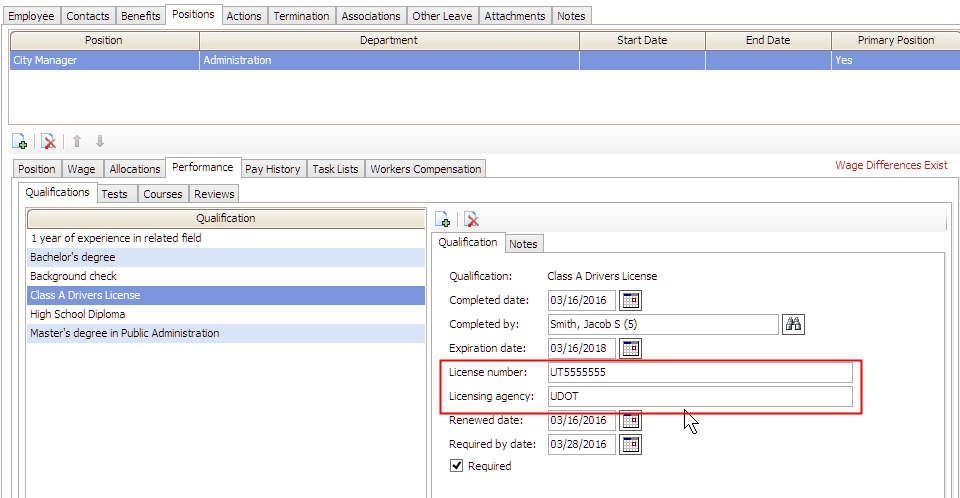Viewport: 960px width, 498px height.
Task: Open the Expiration date calendar picker
Action: [630, 348]
